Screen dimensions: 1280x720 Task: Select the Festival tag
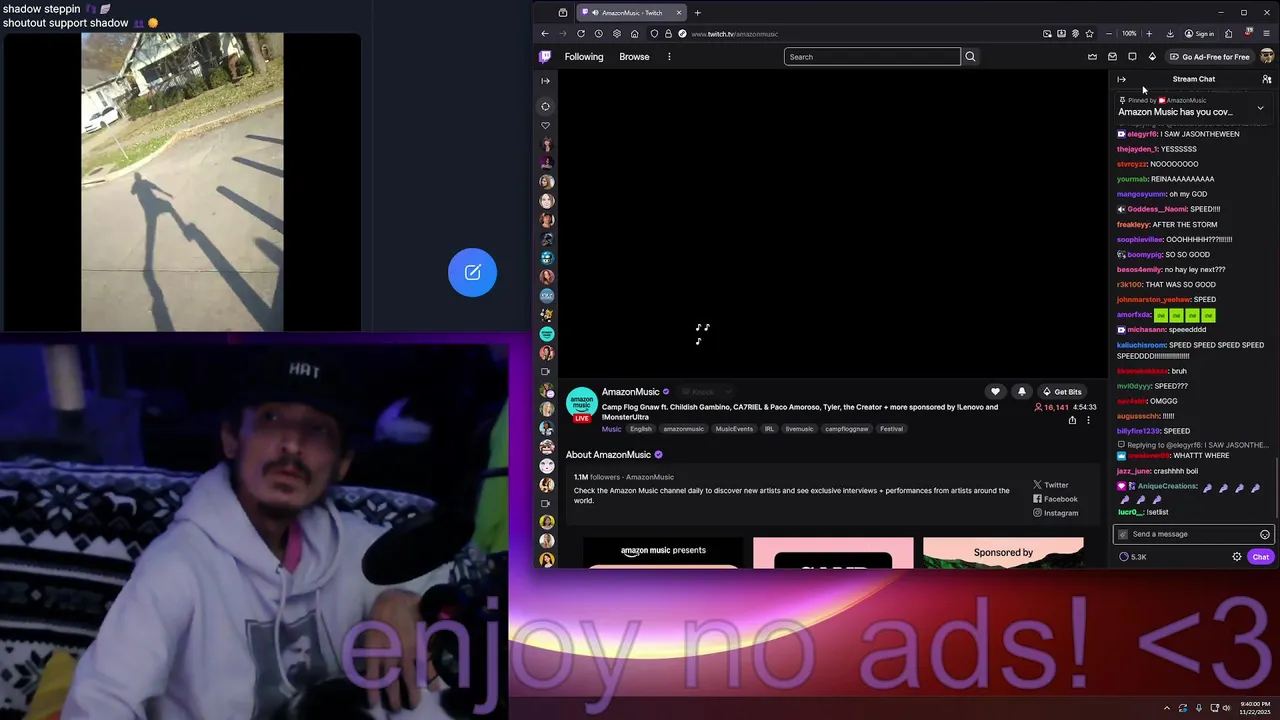[x=891, y=429]
